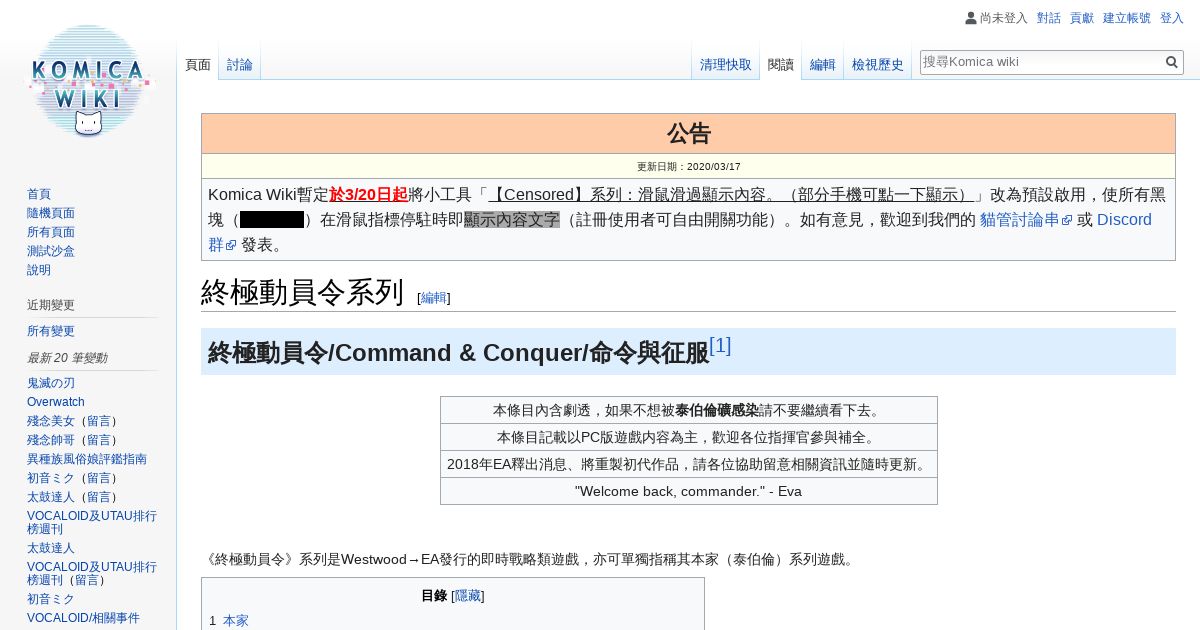Open 留言 link beside 初音ミク

[x=98, y=478]
